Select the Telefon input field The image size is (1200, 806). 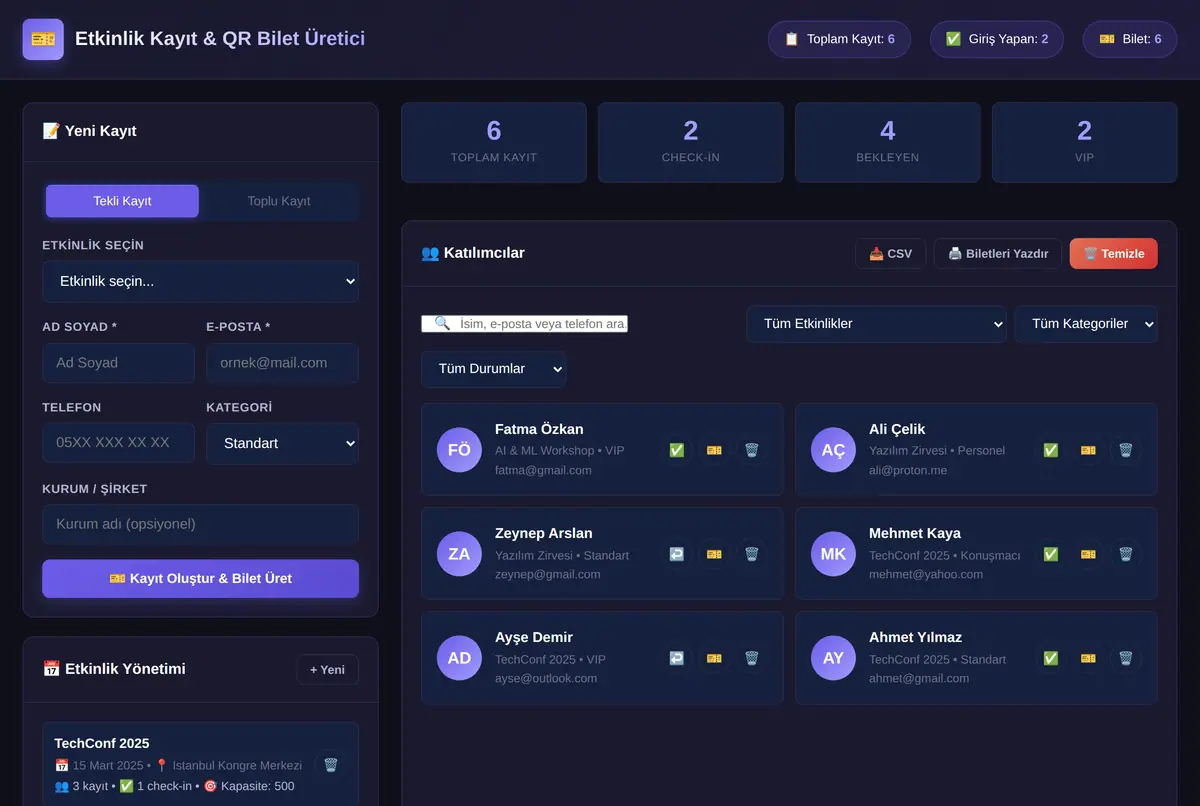click(x=118, y=443)
